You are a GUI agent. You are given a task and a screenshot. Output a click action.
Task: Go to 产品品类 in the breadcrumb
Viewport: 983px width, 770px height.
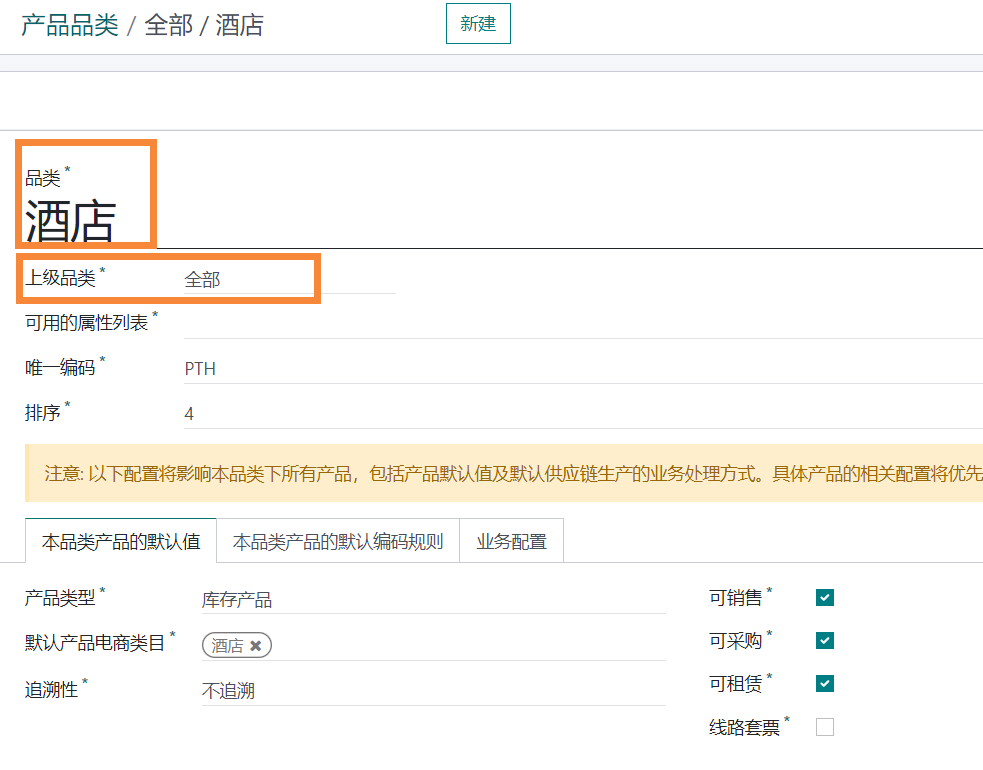point(70,25)
